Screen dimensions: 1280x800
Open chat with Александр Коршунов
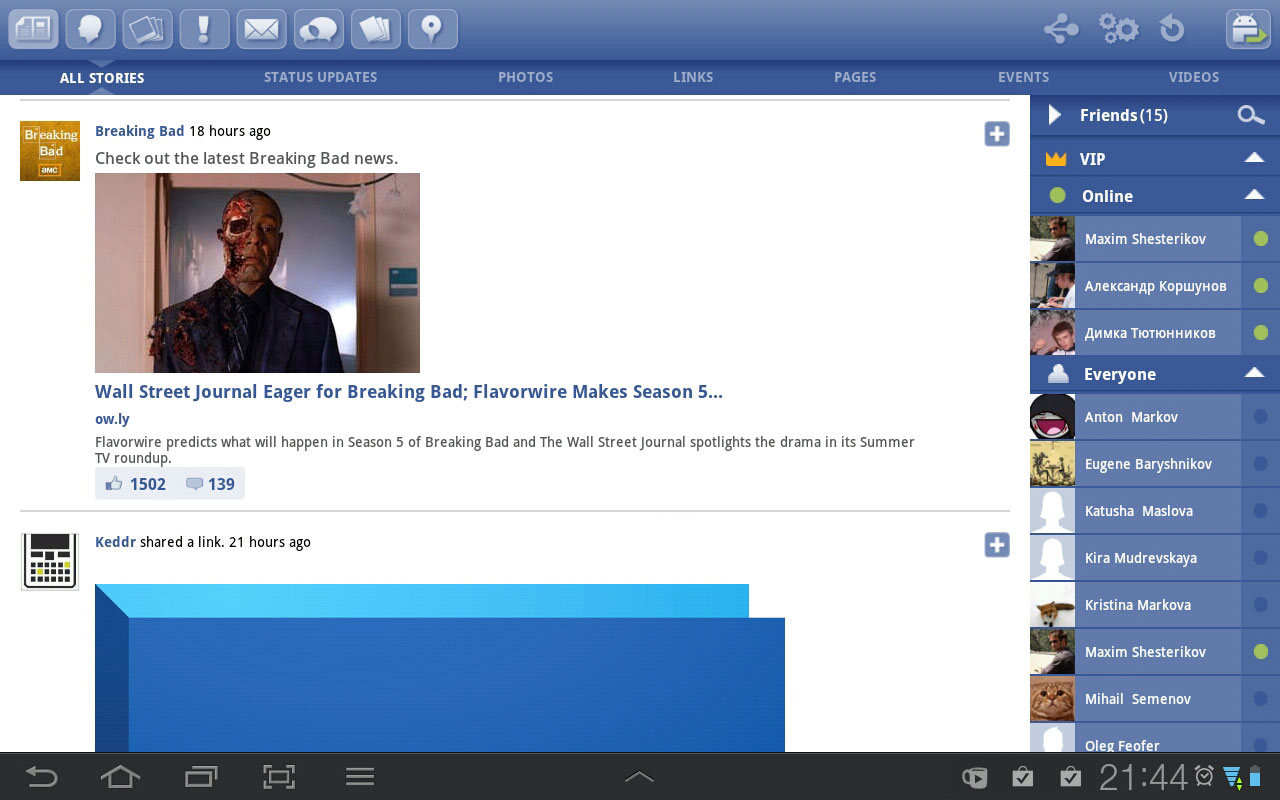tap(1155, 286)
